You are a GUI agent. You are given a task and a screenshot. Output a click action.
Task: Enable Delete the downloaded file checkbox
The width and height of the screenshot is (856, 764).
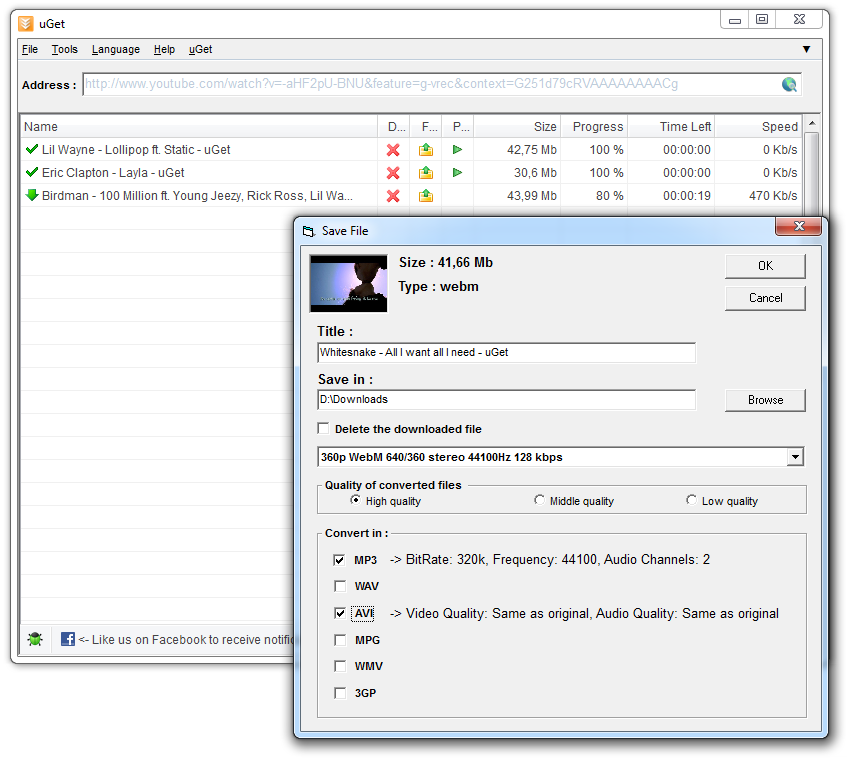coord(324,429)
